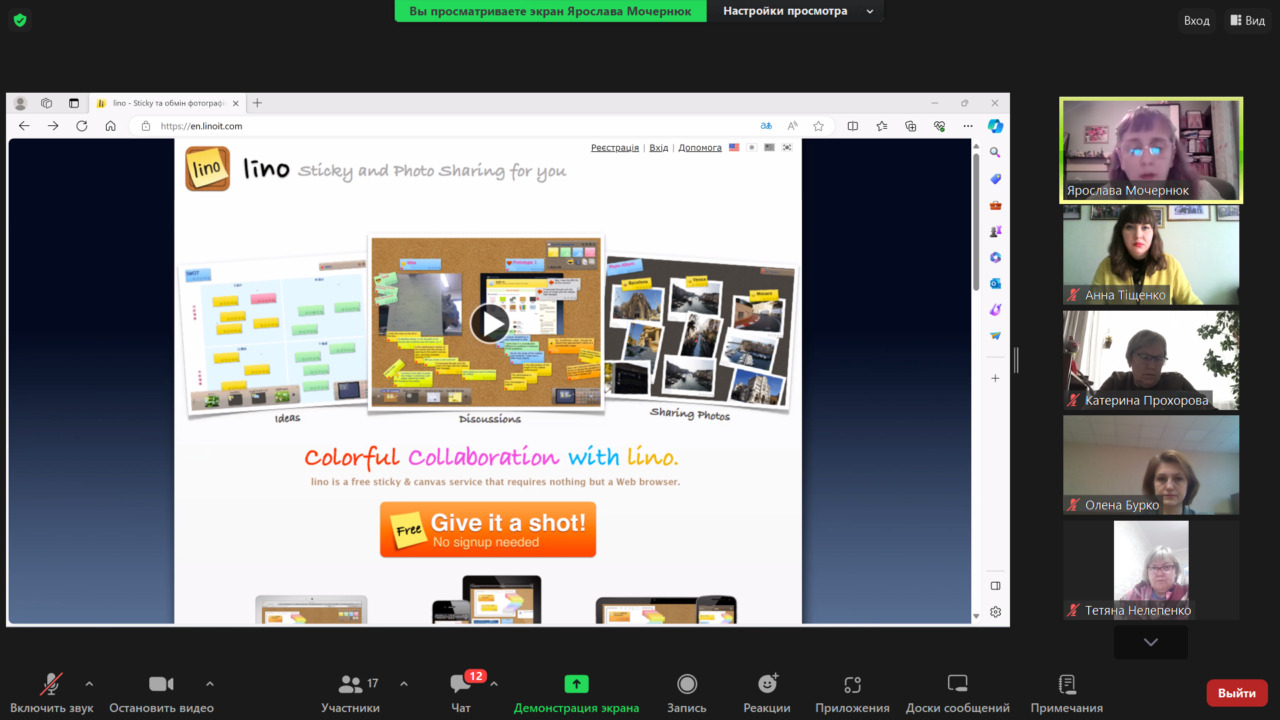
Task: Open the Favorites list icon in Edge toolbar
Action: pyautogui.click(x=882, y=126)
